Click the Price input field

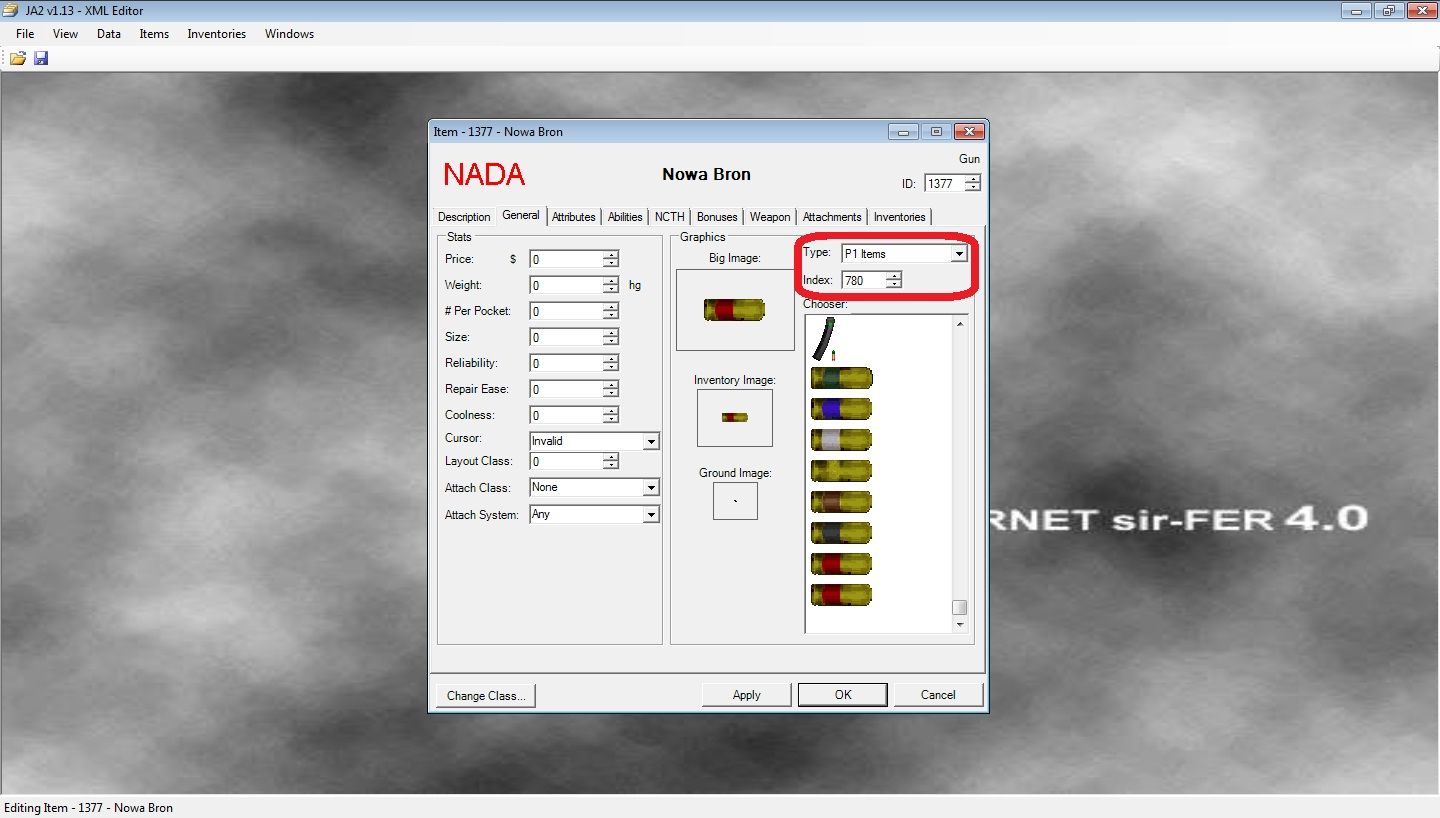[566, 259]
